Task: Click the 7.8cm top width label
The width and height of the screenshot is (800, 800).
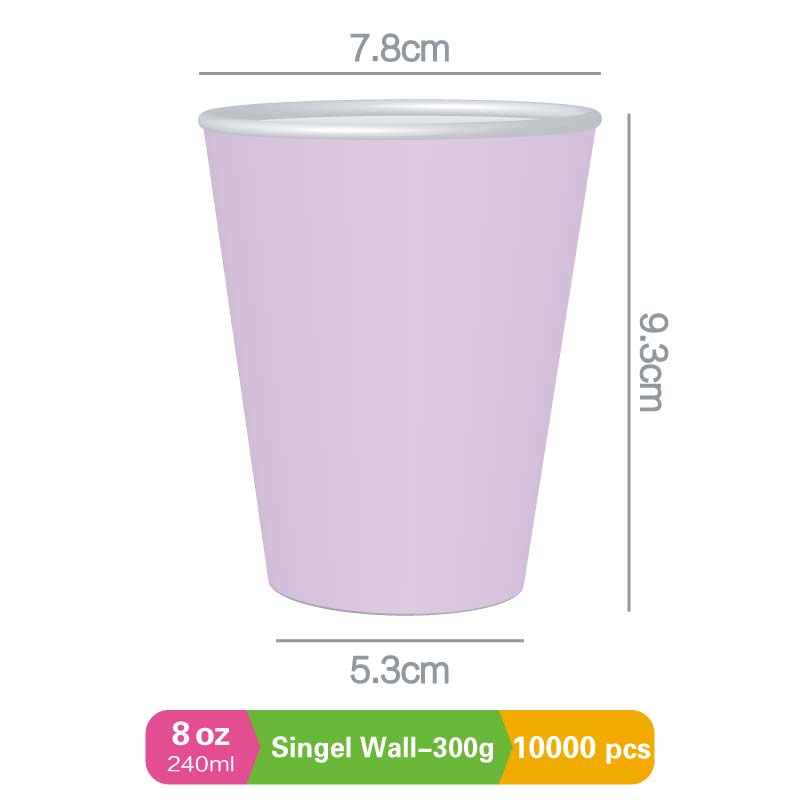Action: (399, 49)
